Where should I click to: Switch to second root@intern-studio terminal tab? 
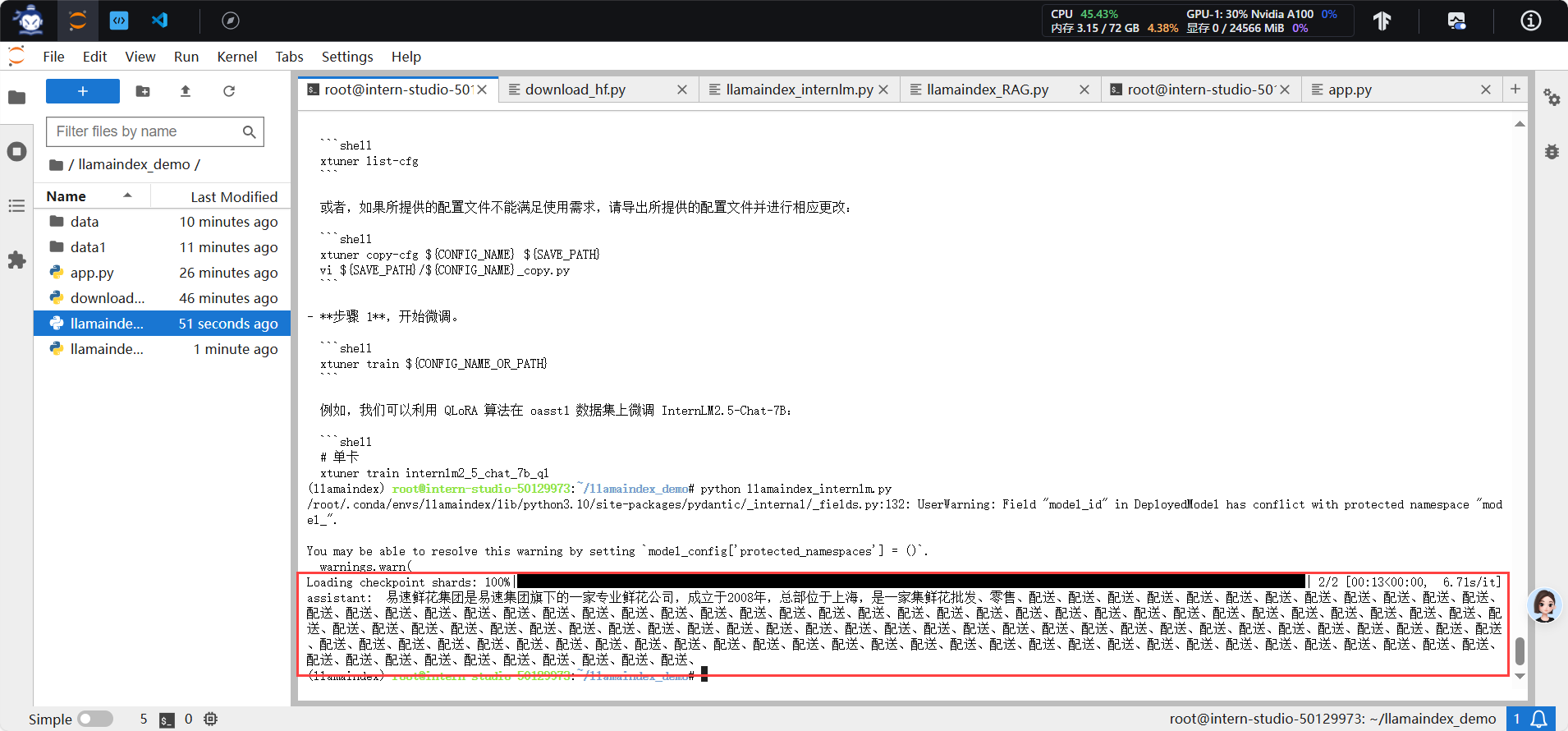1200,90
